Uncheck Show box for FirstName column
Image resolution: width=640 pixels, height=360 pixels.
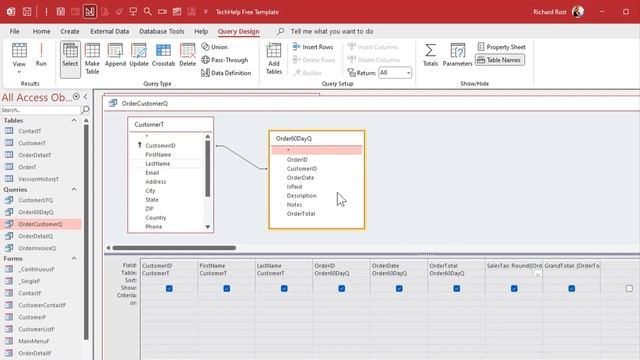pos(227,289)
